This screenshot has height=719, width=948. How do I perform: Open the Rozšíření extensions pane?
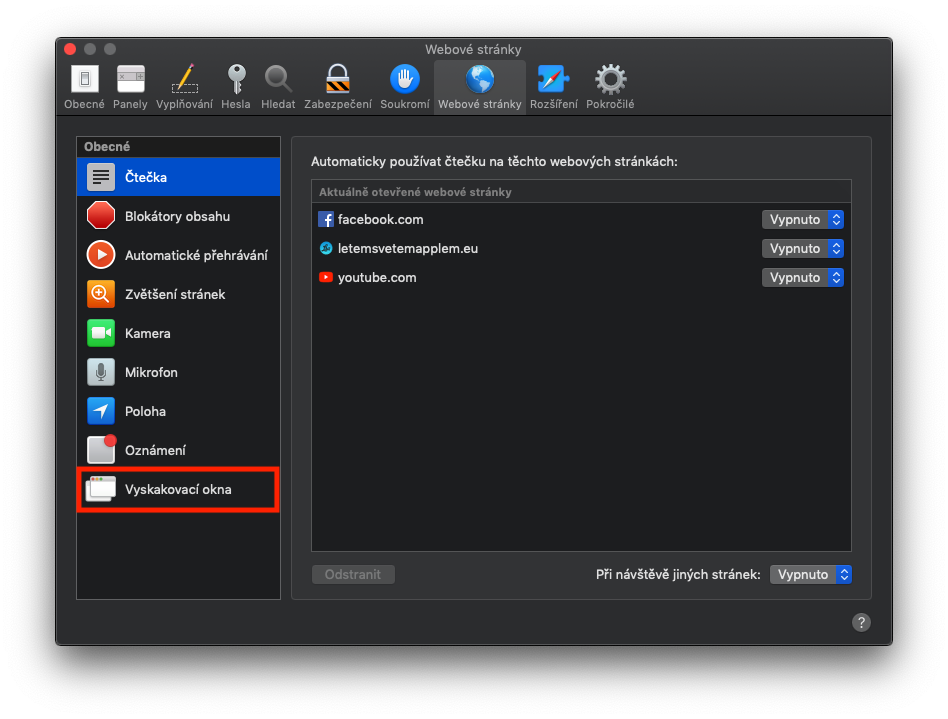pyautogui.click(x=554, y=88)
